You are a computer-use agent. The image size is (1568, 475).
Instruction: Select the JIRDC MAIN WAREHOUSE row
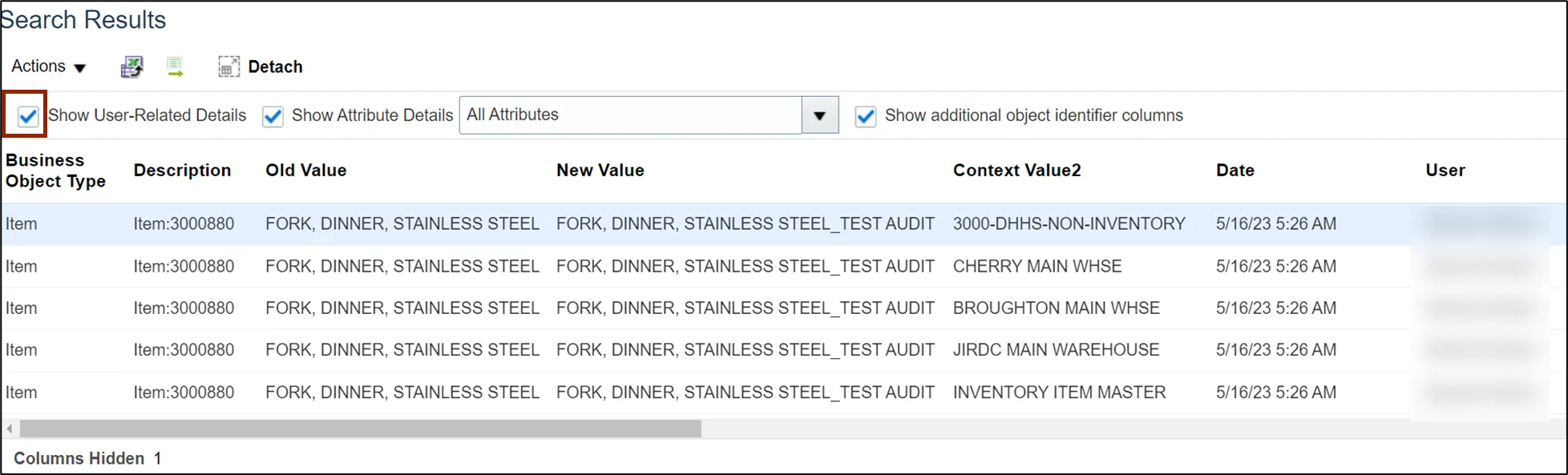[x=1056, y=350]
